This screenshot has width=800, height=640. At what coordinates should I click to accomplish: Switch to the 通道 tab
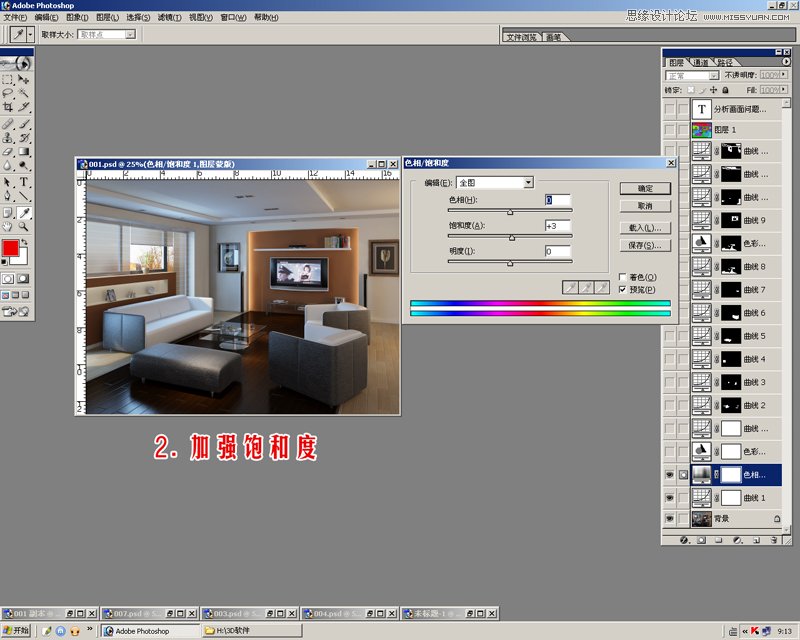701,62
